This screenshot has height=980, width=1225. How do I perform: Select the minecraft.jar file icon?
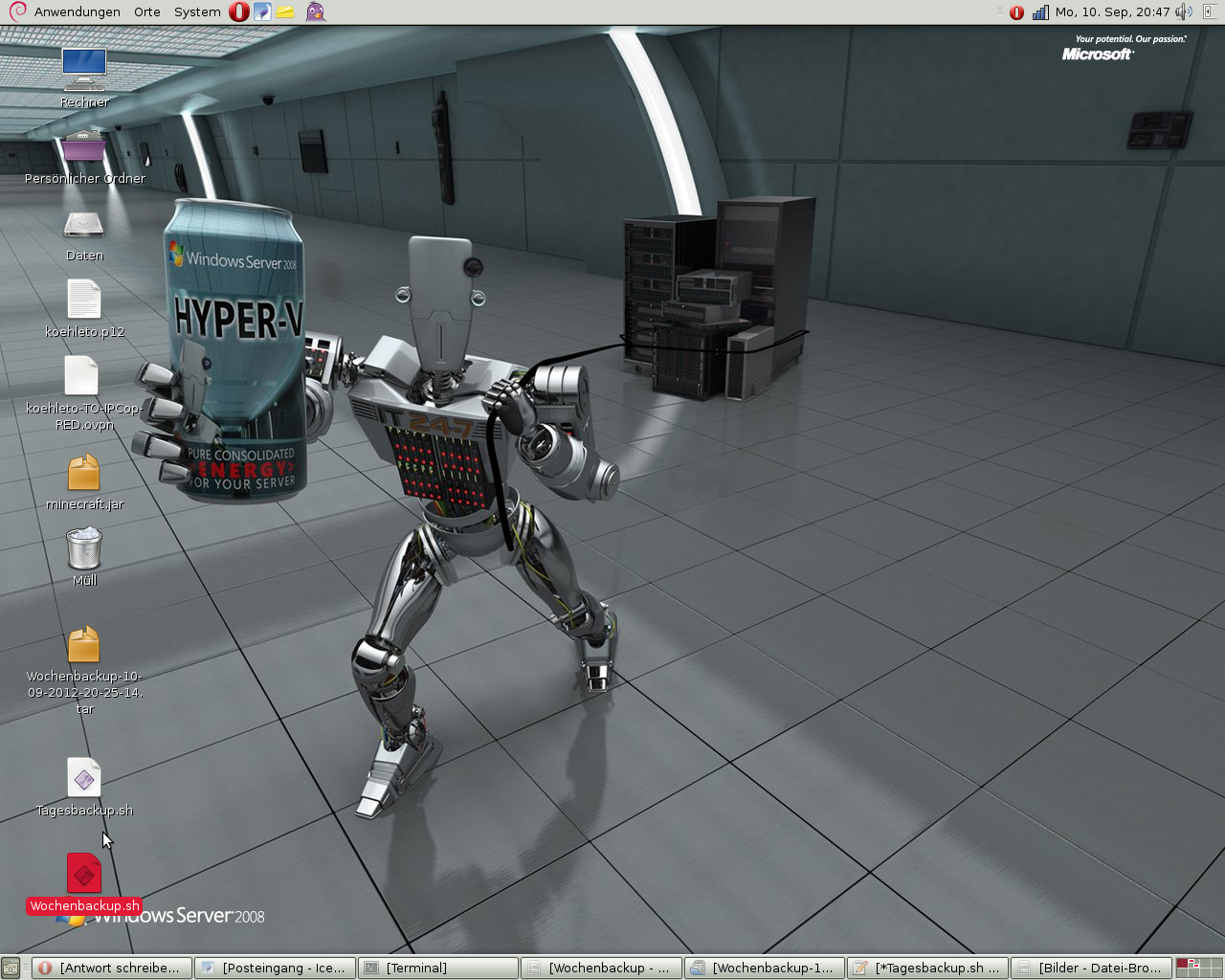tap(84, 473)
